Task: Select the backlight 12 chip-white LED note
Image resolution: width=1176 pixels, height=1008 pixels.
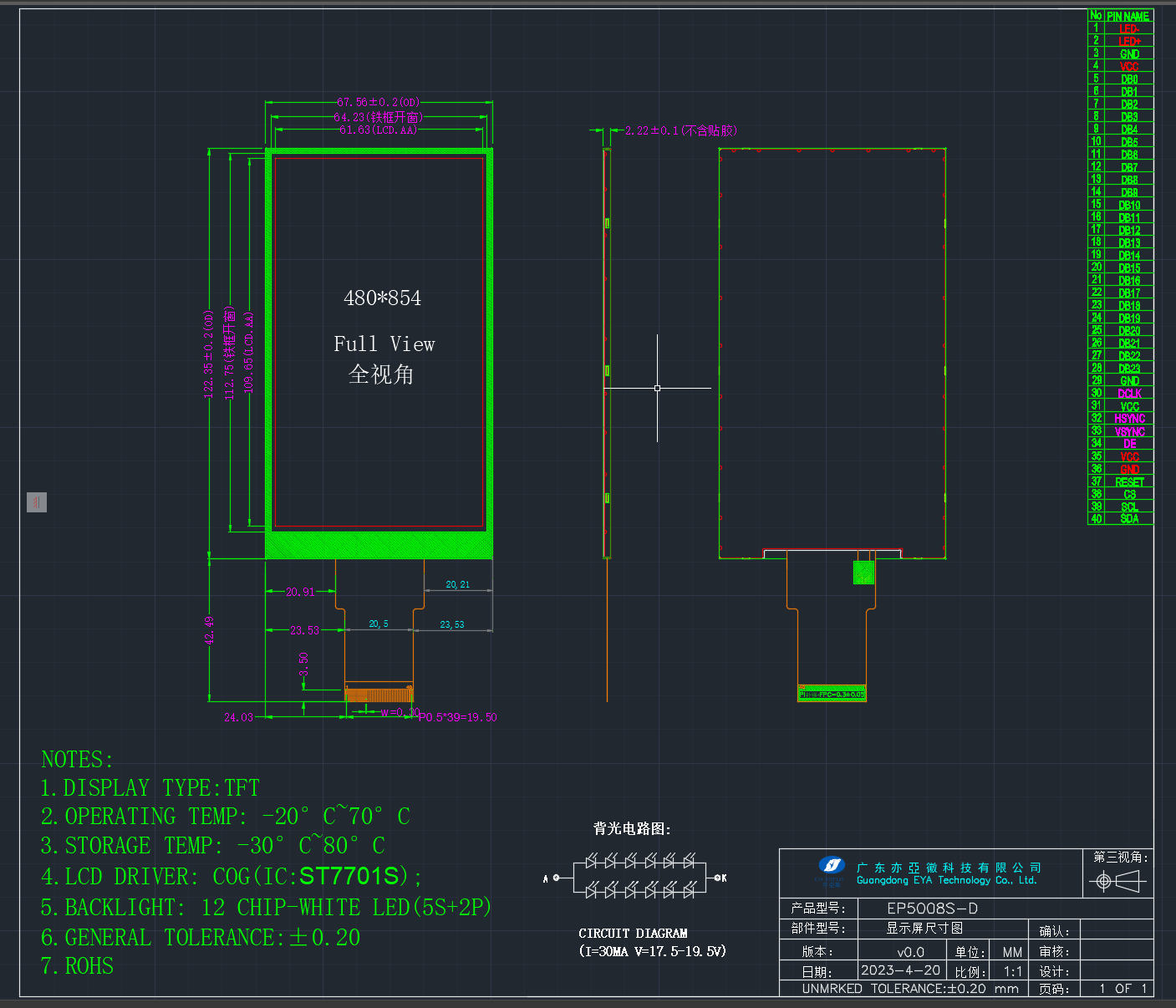Action: pos(266,908)
